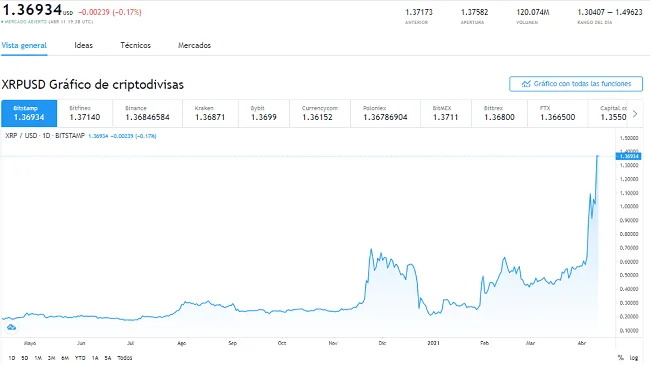Set the chart range to 1A

95,358
